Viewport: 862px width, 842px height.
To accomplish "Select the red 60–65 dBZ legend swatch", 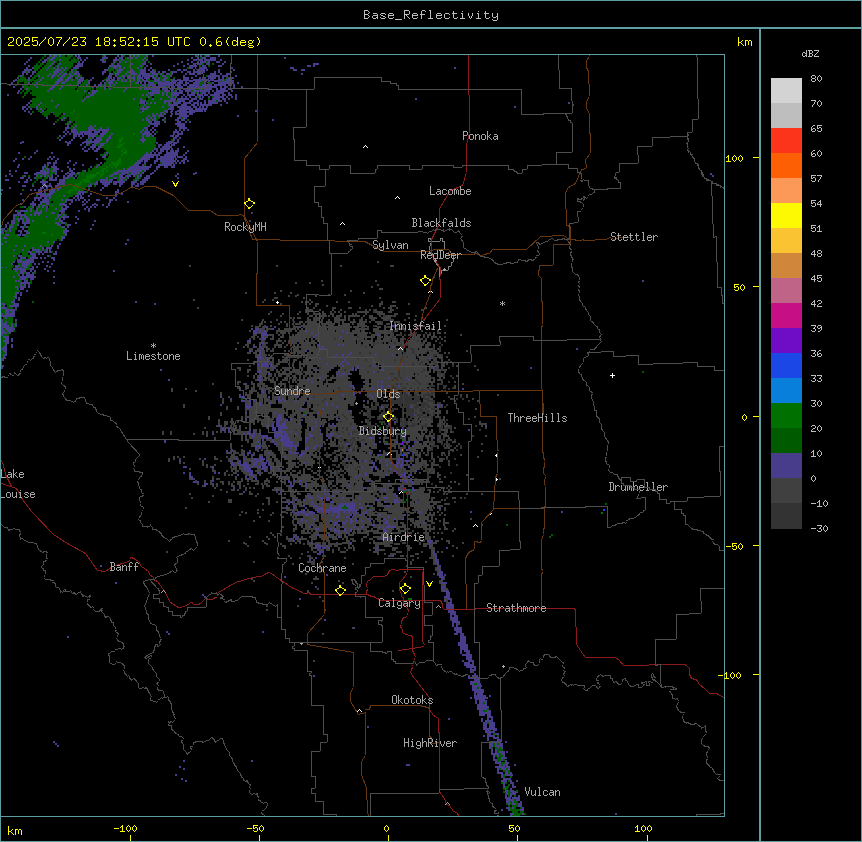I will click(x=786, y=141).
